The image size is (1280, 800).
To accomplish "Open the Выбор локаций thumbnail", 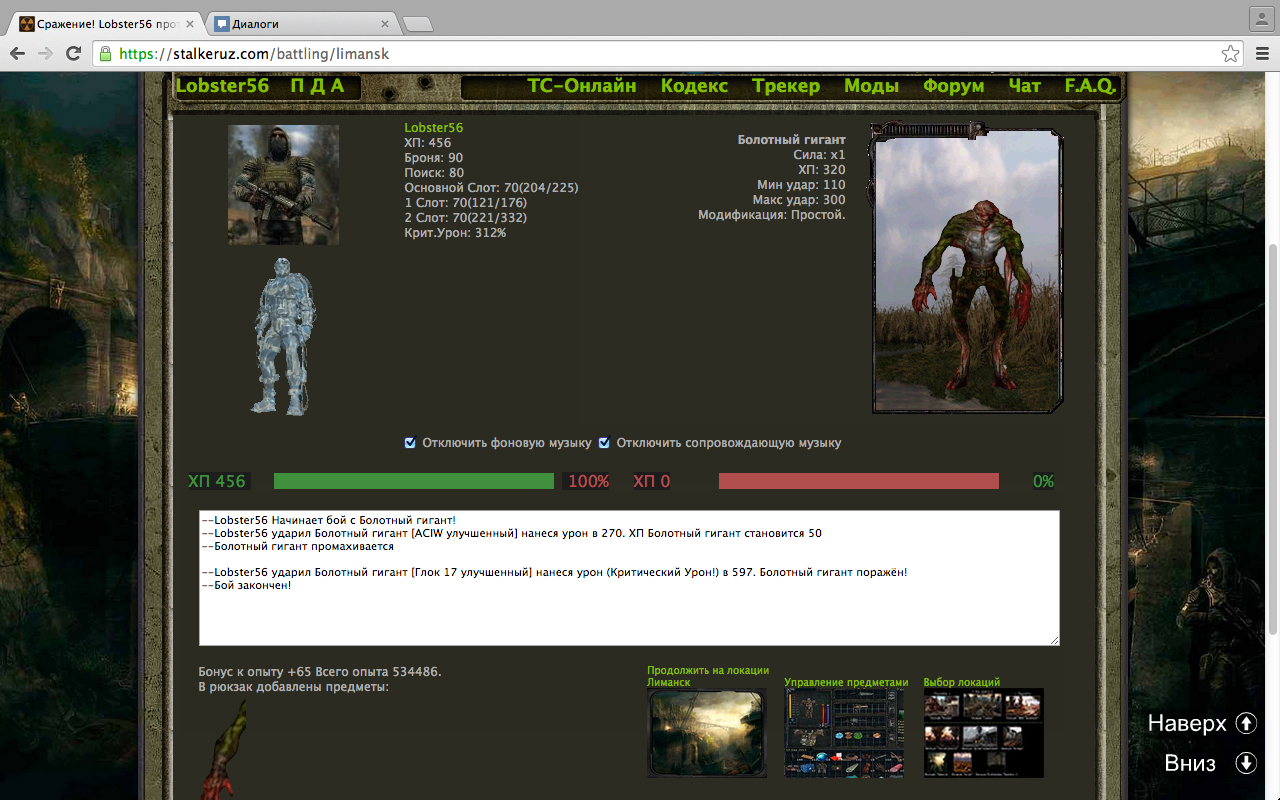I will tap(983, 732).
